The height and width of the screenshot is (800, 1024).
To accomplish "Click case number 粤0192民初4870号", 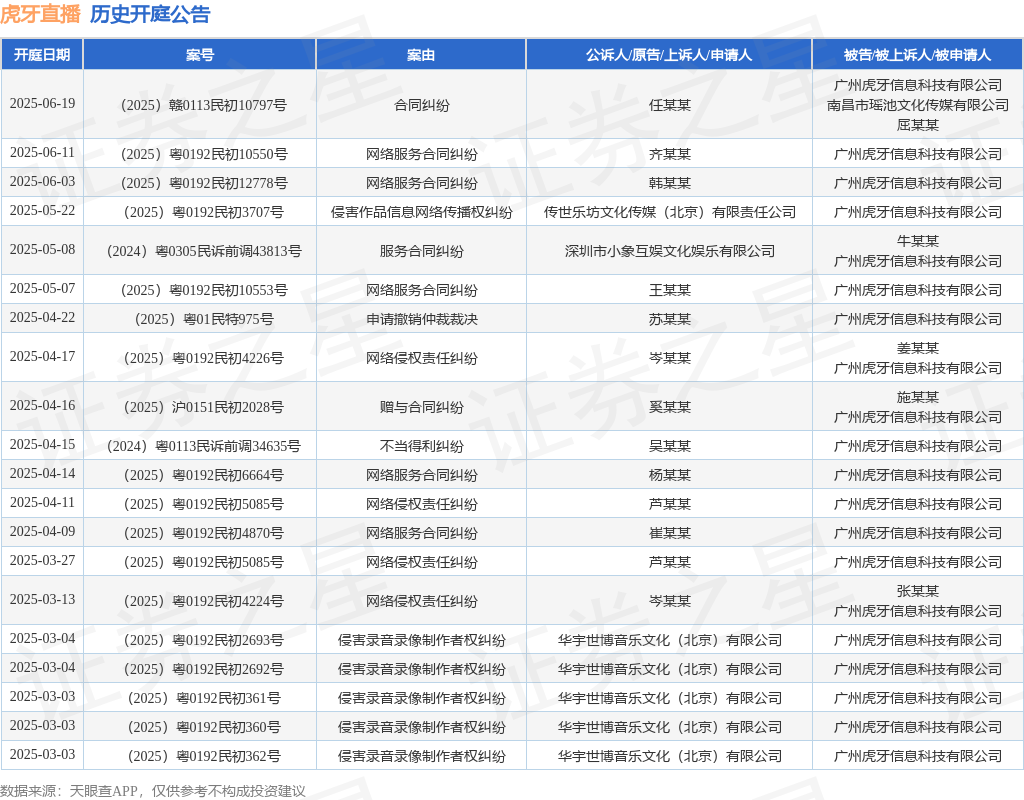I will coord(204,533).
